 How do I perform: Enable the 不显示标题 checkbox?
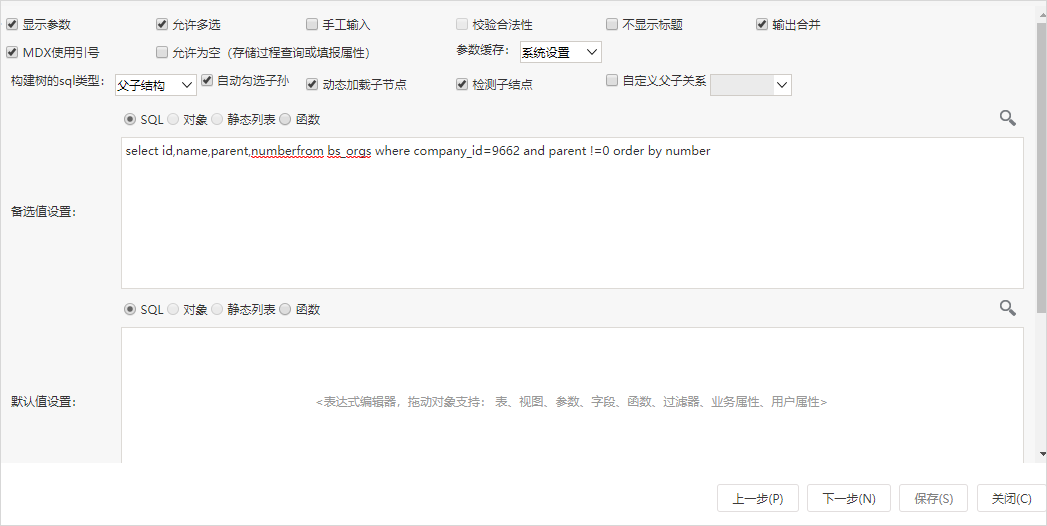[612, 25]
